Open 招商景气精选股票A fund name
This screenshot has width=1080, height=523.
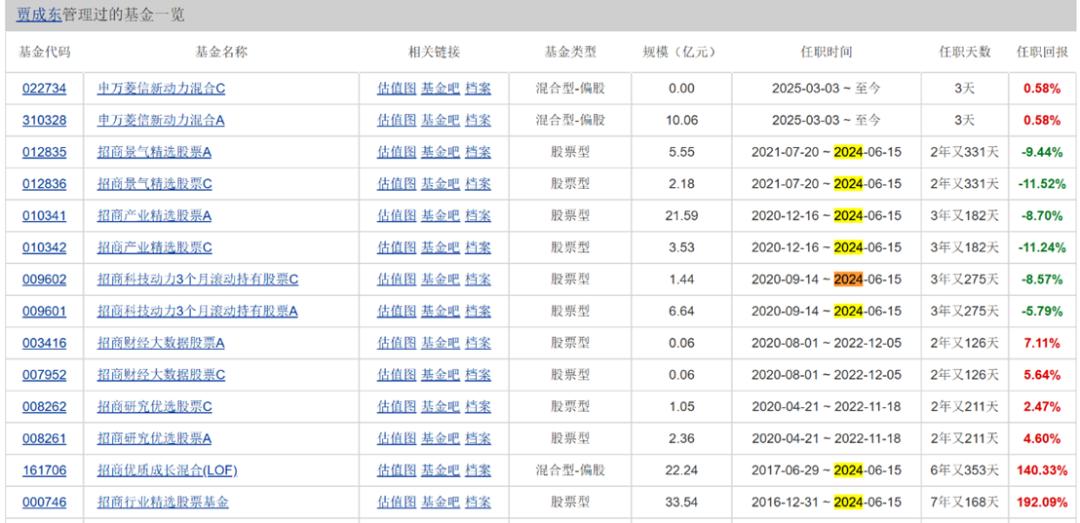tap(154, 152)
